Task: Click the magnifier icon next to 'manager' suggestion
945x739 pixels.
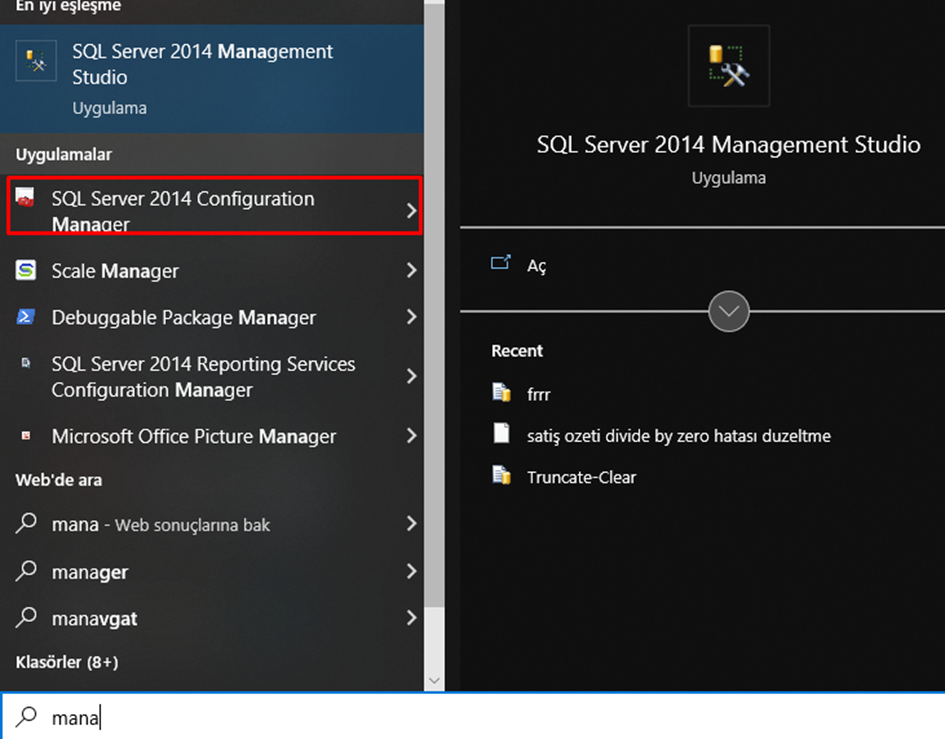Action: point(26,570)
